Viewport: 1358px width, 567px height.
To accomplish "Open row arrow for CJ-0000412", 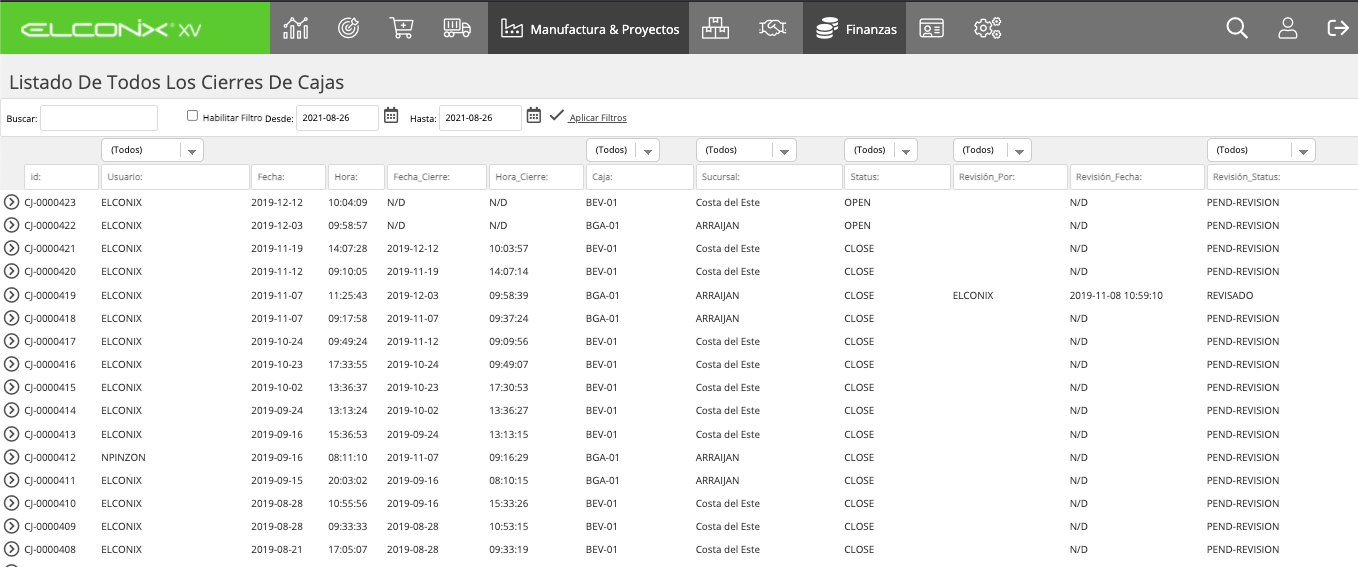I will (x=12, y=457).
